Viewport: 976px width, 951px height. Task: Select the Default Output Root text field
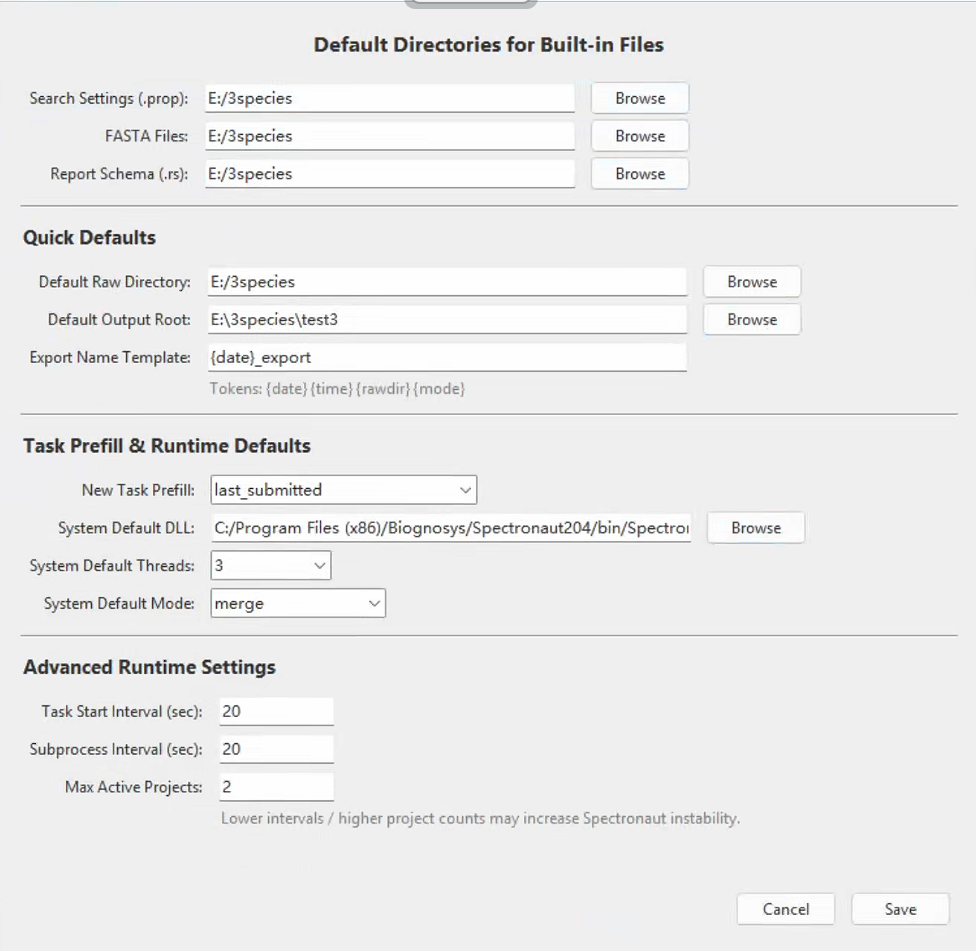(448, 320)
